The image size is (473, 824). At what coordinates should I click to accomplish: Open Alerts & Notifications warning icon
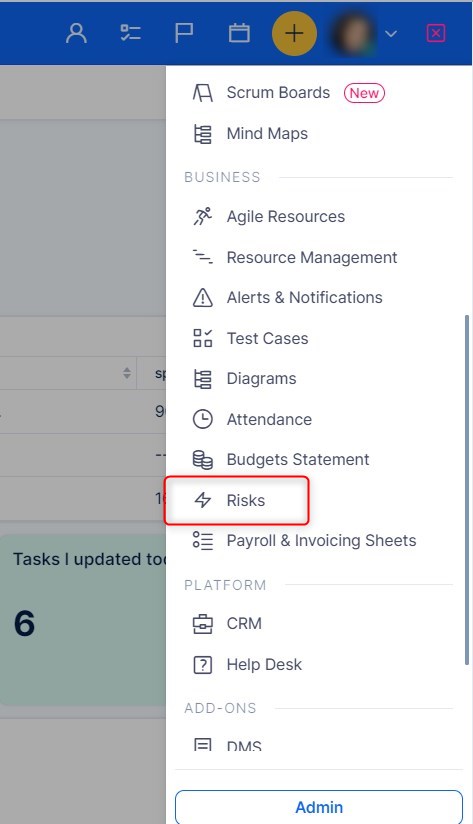202,298
